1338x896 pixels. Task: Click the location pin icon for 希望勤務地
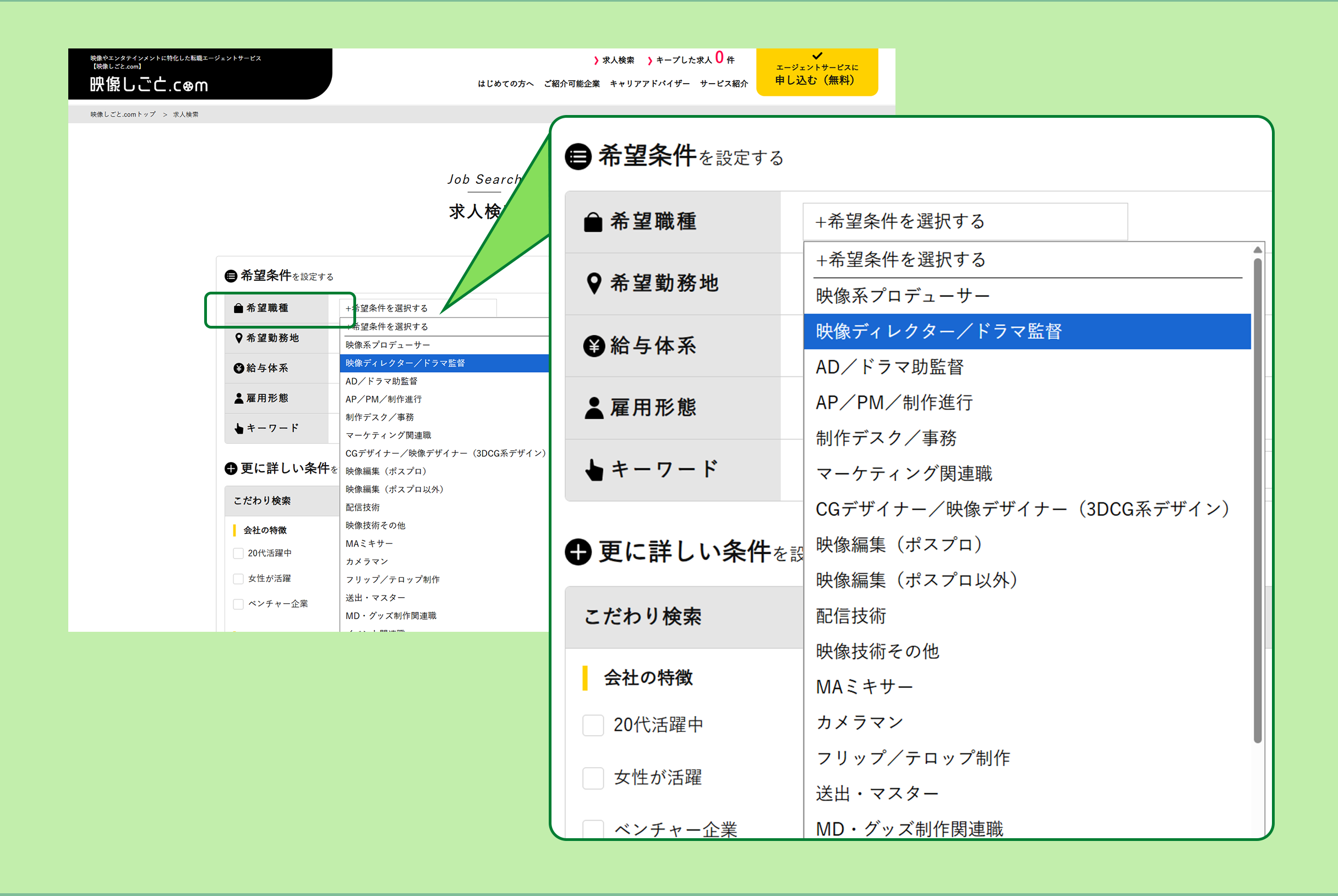coord(593,283)
